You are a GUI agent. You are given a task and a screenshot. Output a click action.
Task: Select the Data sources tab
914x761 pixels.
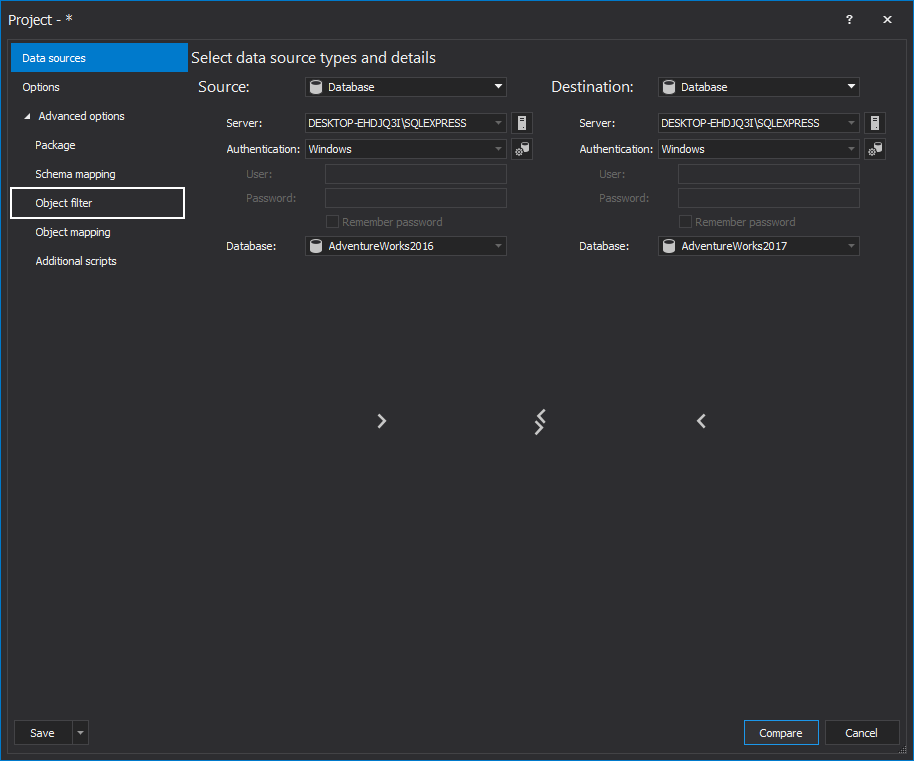click(99, 58)
